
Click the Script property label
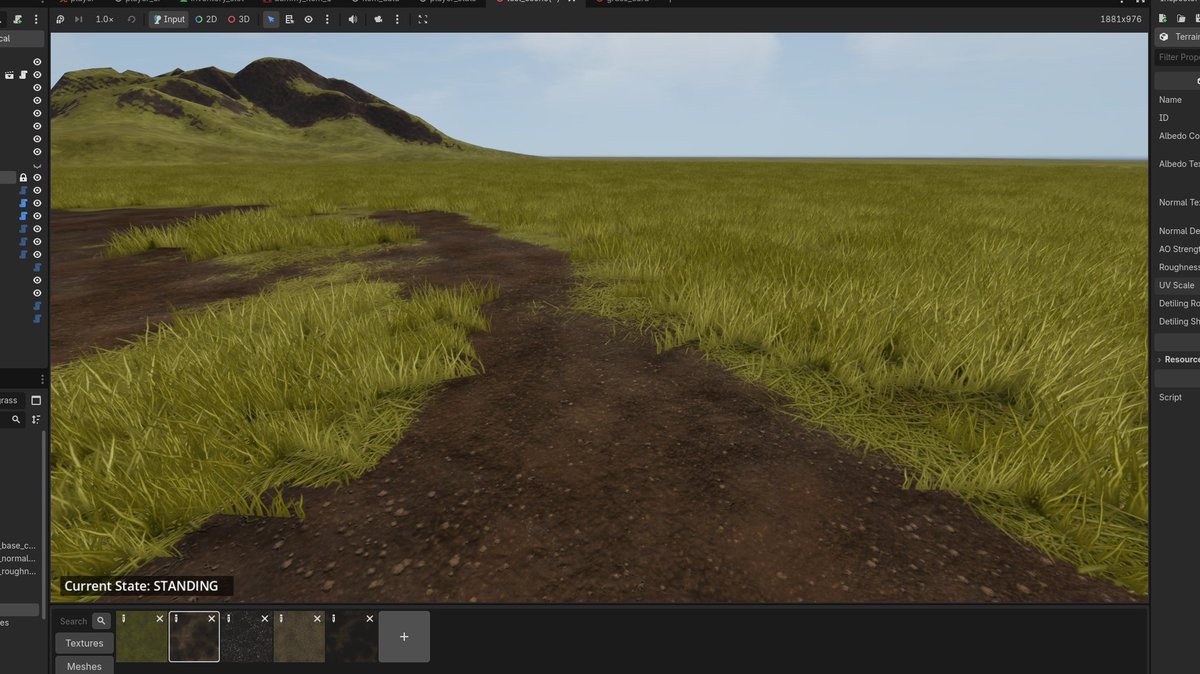click(x=1170, y=397)
